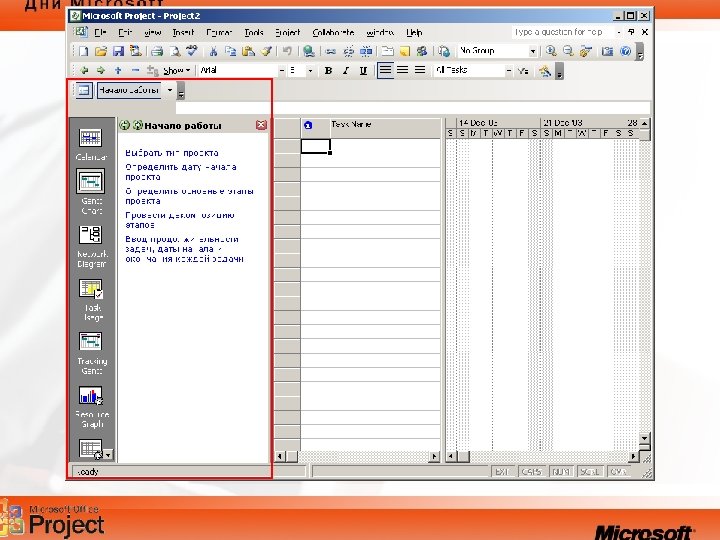720x540 pixels.
Task: Click the Copy icon
Action: coord(231,51)
